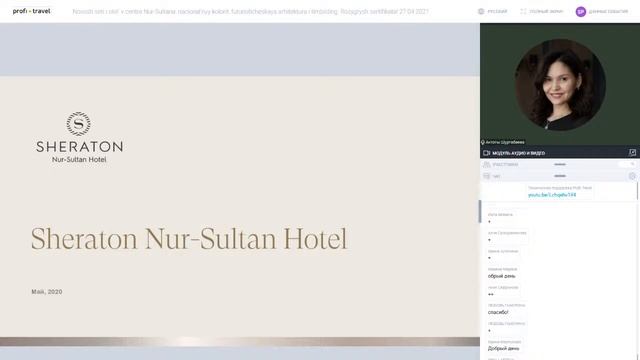Click the presenter's circular photo

[560, 84]
